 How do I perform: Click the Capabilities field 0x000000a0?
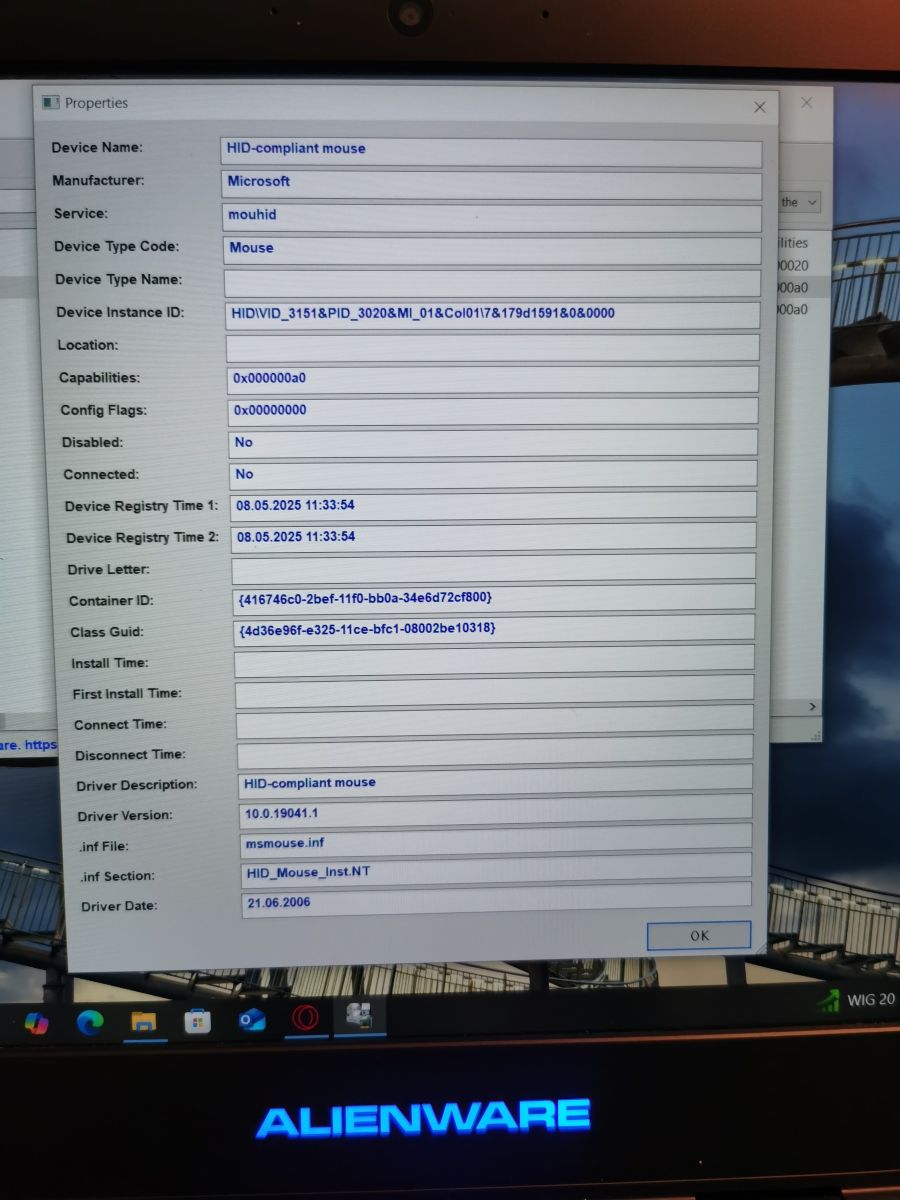(x=493, y=380)
